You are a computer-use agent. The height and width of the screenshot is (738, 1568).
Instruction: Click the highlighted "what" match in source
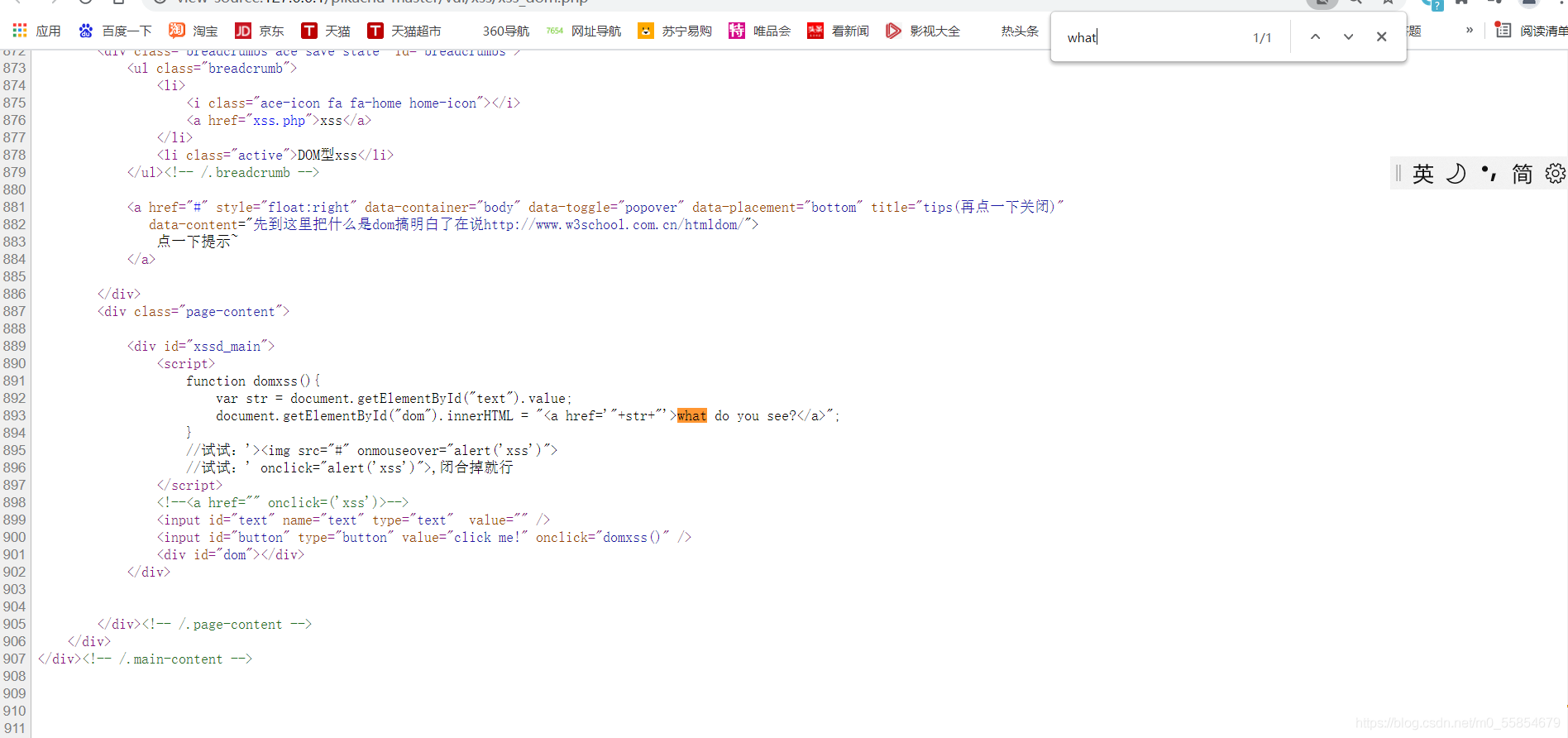[x=691, y=415]
